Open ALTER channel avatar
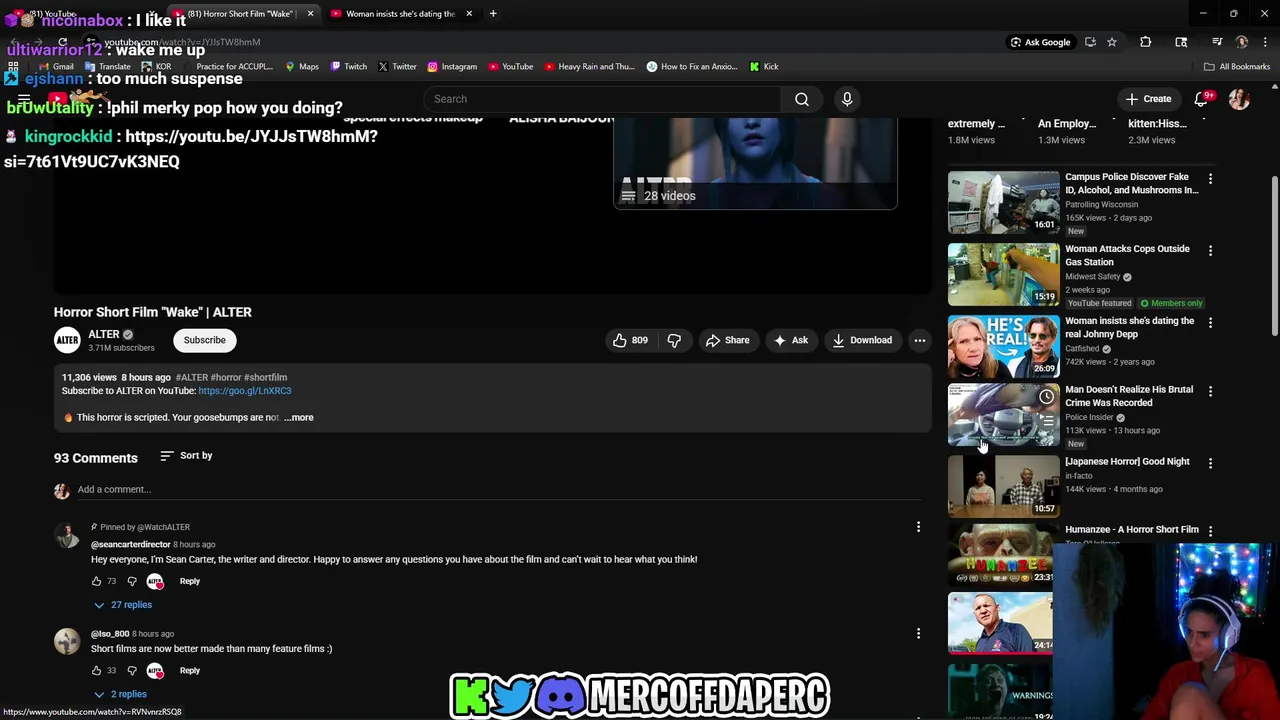 click(x=67, y=340)
